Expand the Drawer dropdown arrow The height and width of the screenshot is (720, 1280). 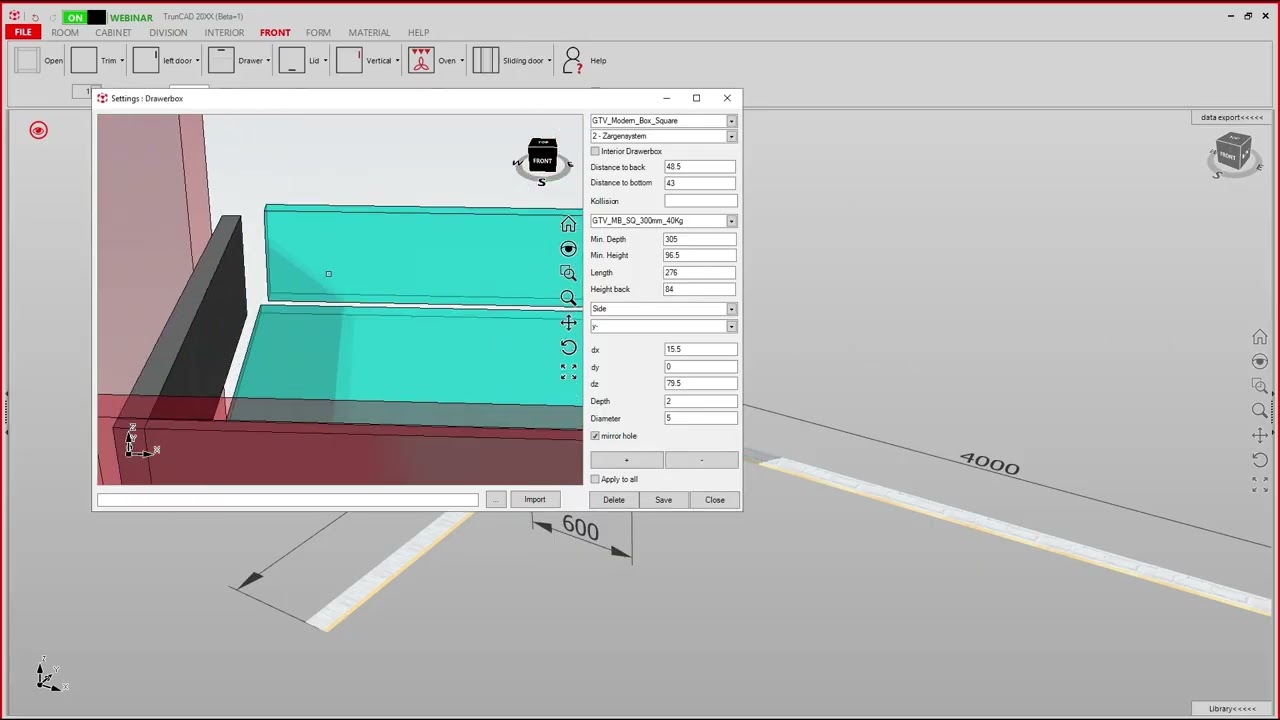pyautogui.click(x=268, y=61)
